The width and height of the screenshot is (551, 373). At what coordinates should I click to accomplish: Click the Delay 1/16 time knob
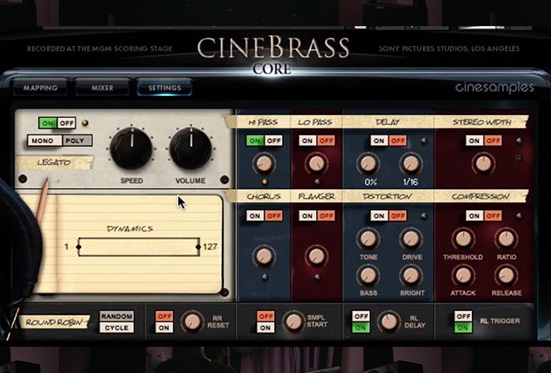click(411, 164)
